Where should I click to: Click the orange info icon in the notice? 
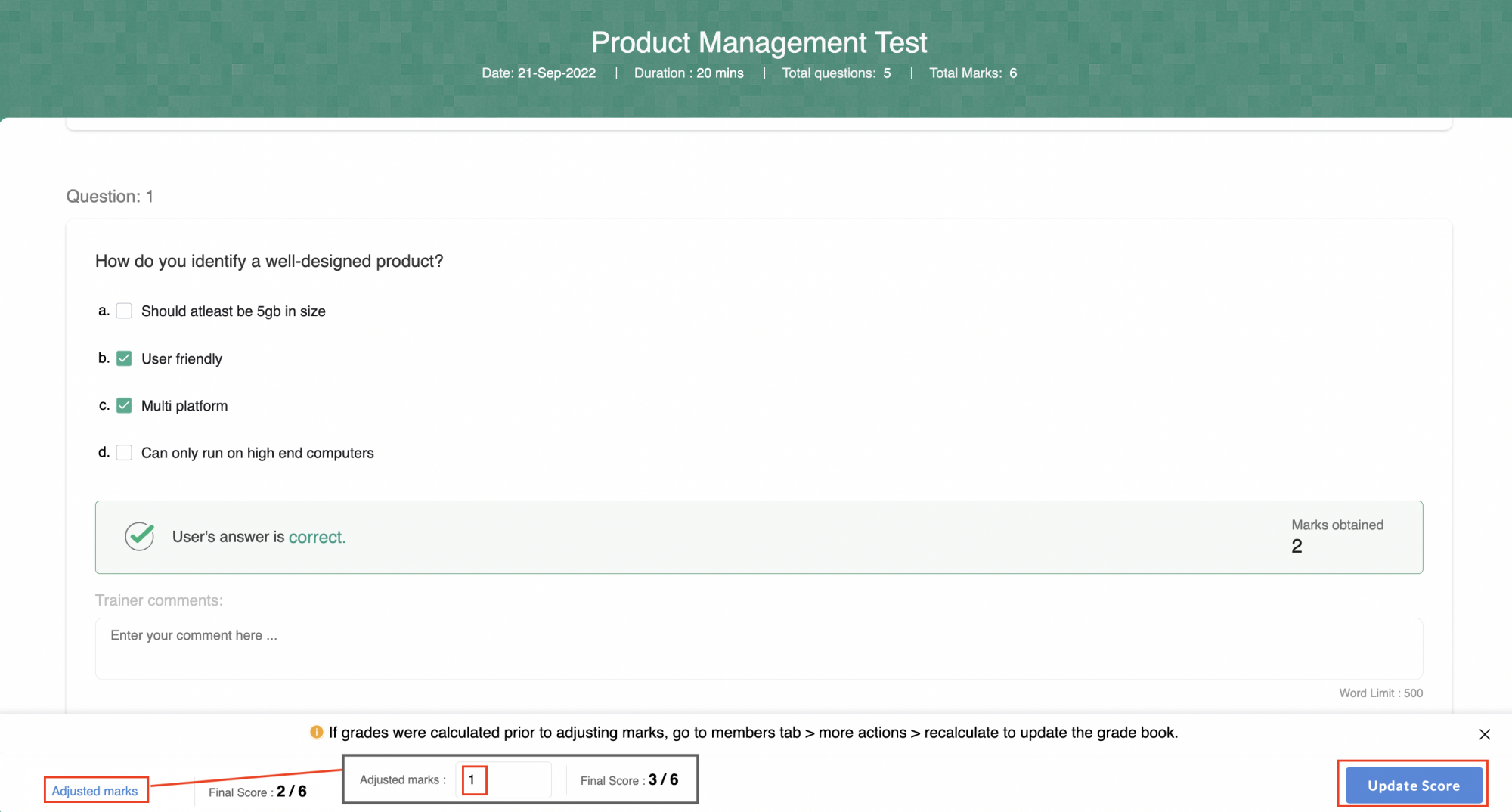tap(316, 732)
